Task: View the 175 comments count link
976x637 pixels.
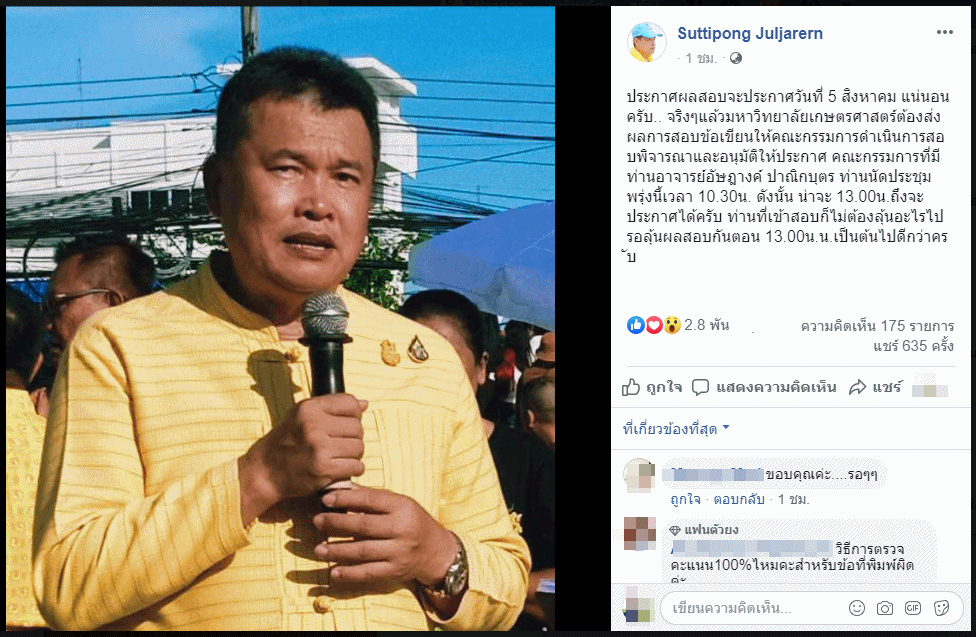Action: [877, 326]
